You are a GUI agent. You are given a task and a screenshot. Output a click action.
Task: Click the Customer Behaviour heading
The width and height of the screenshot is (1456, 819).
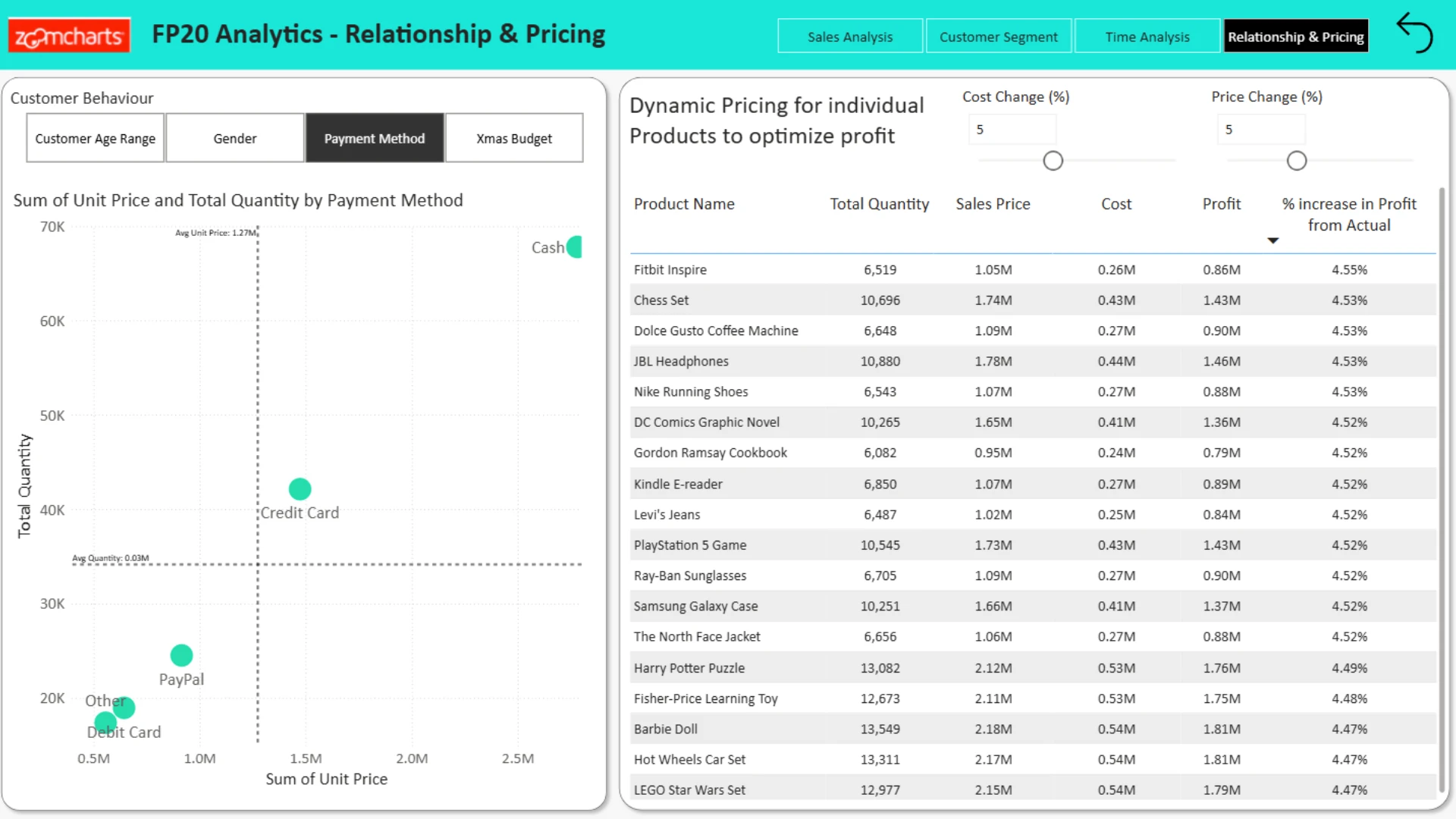82,98
